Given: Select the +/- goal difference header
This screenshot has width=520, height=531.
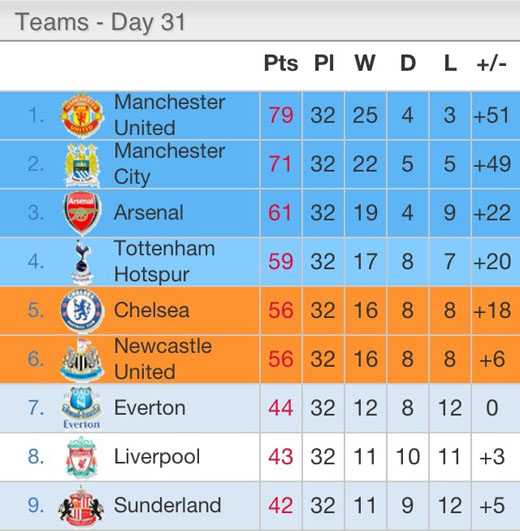Looking at the screenshot, I should click(492, 64).
